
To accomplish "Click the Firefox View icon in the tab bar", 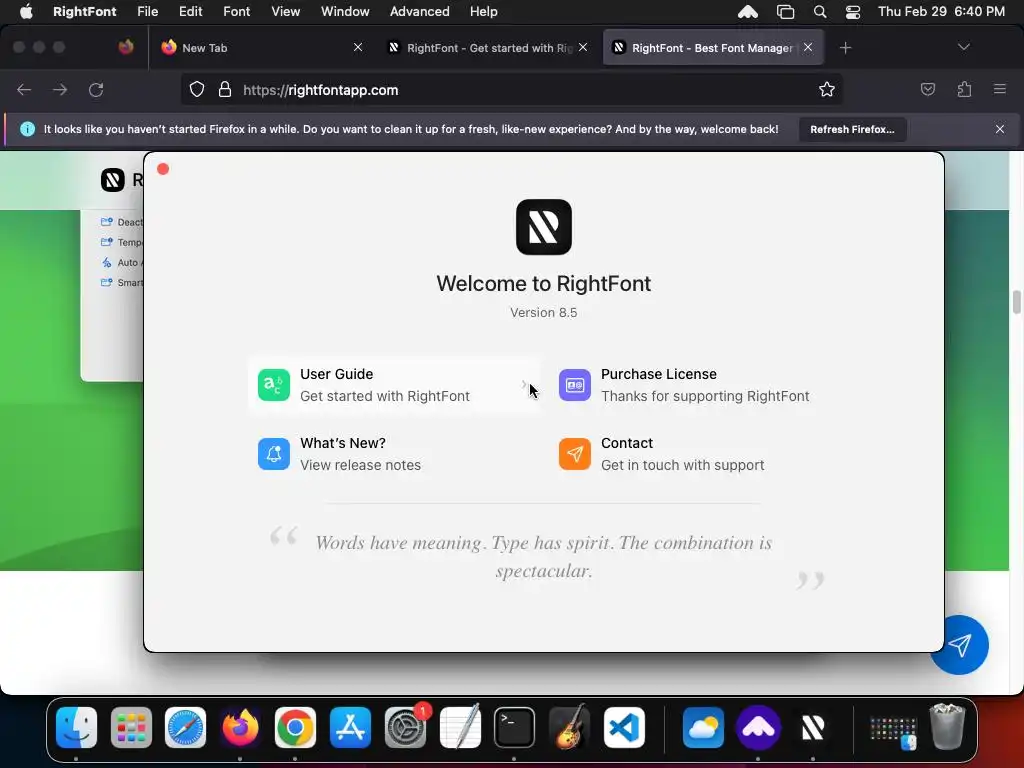I will coord(126,47).
